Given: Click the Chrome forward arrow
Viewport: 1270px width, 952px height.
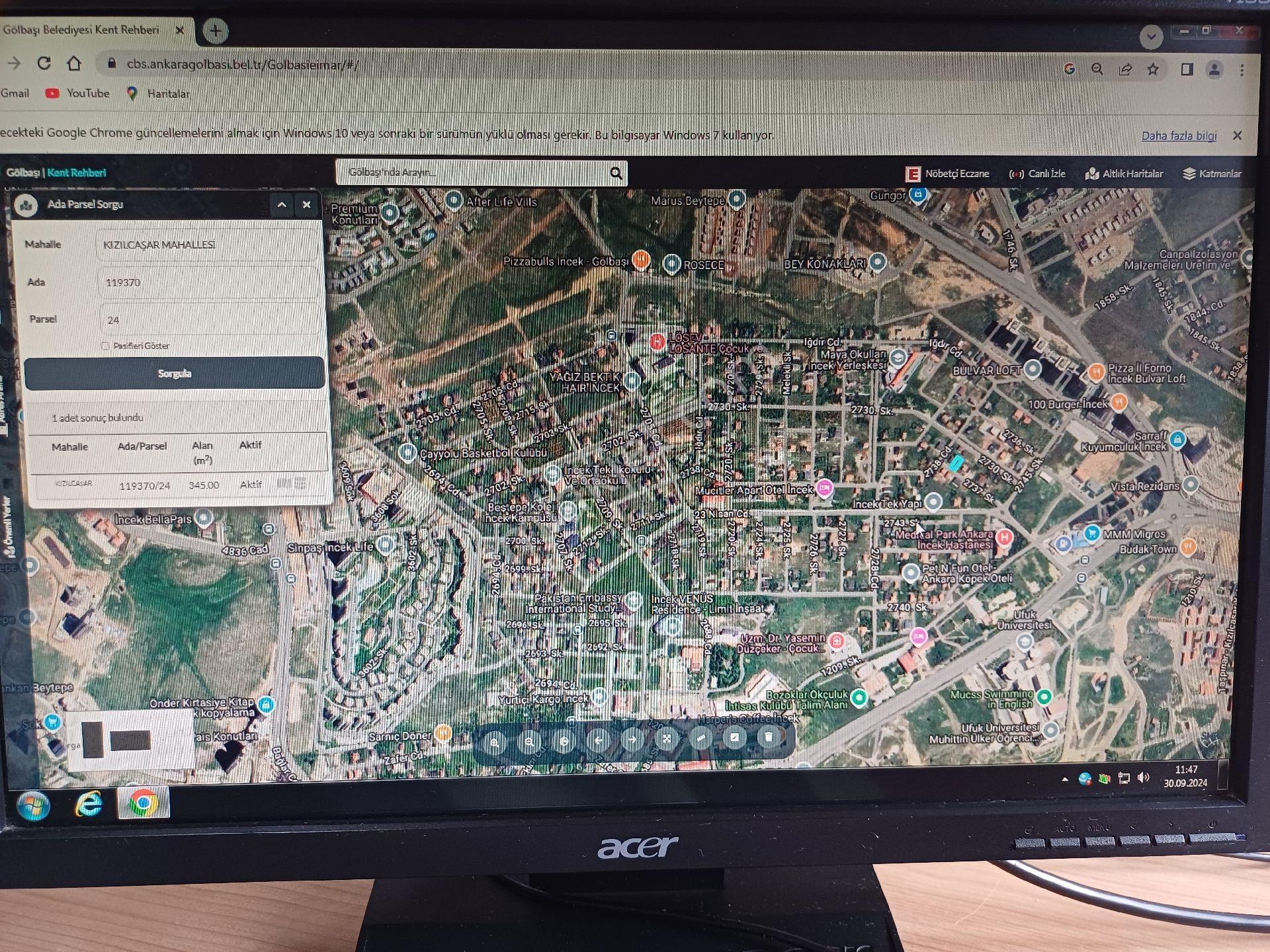Looking at the screenshot, I should 14,63.
